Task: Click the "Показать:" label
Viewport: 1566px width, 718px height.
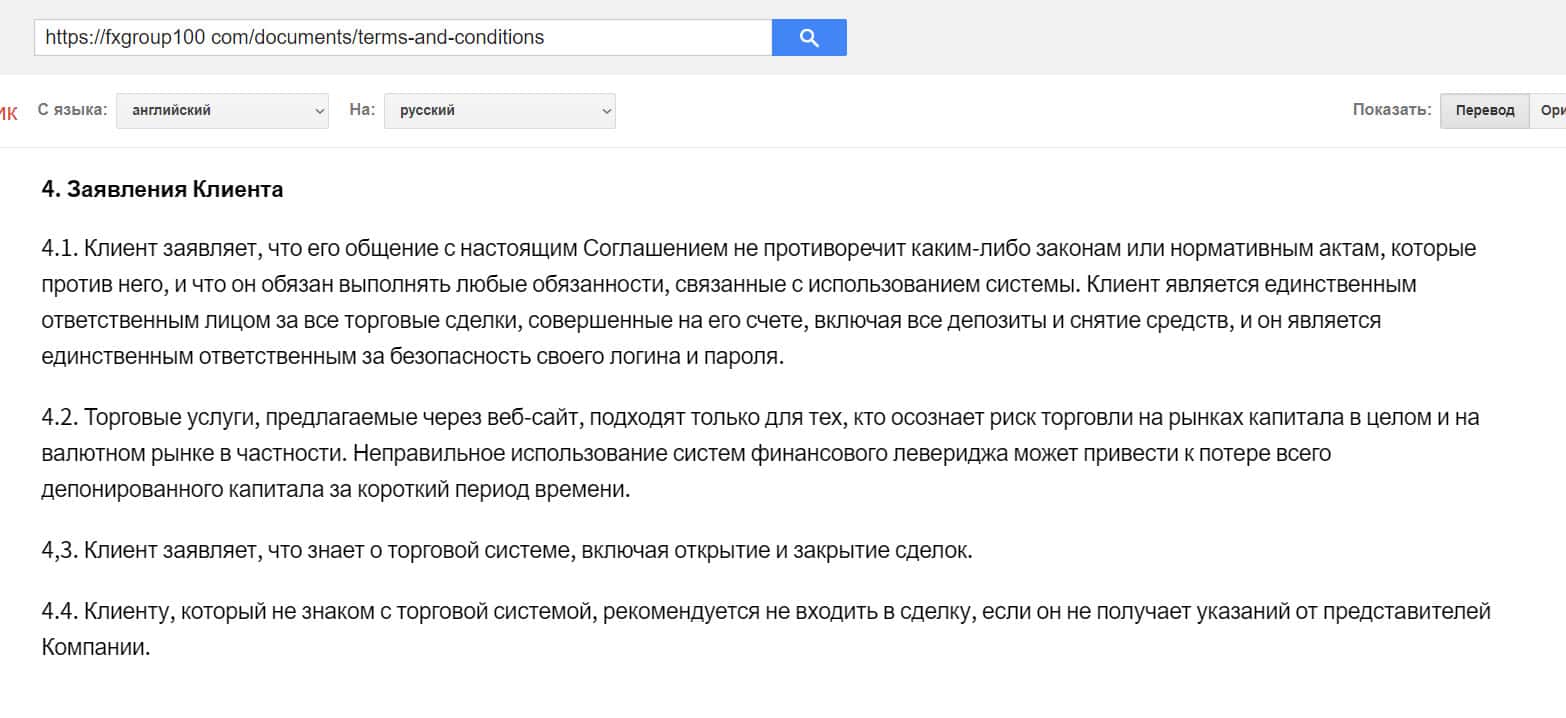Action: (x=1392, y=110)
